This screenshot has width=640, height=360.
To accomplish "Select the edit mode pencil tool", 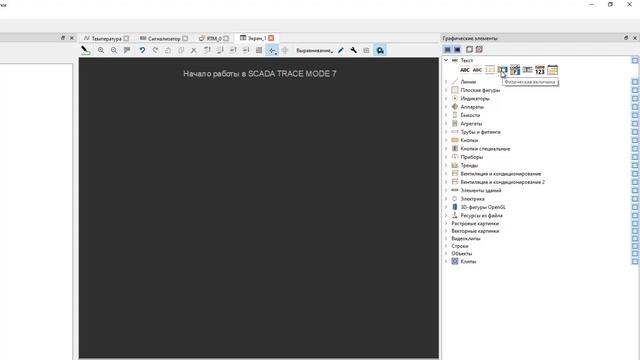I will (x=85, y=50).
